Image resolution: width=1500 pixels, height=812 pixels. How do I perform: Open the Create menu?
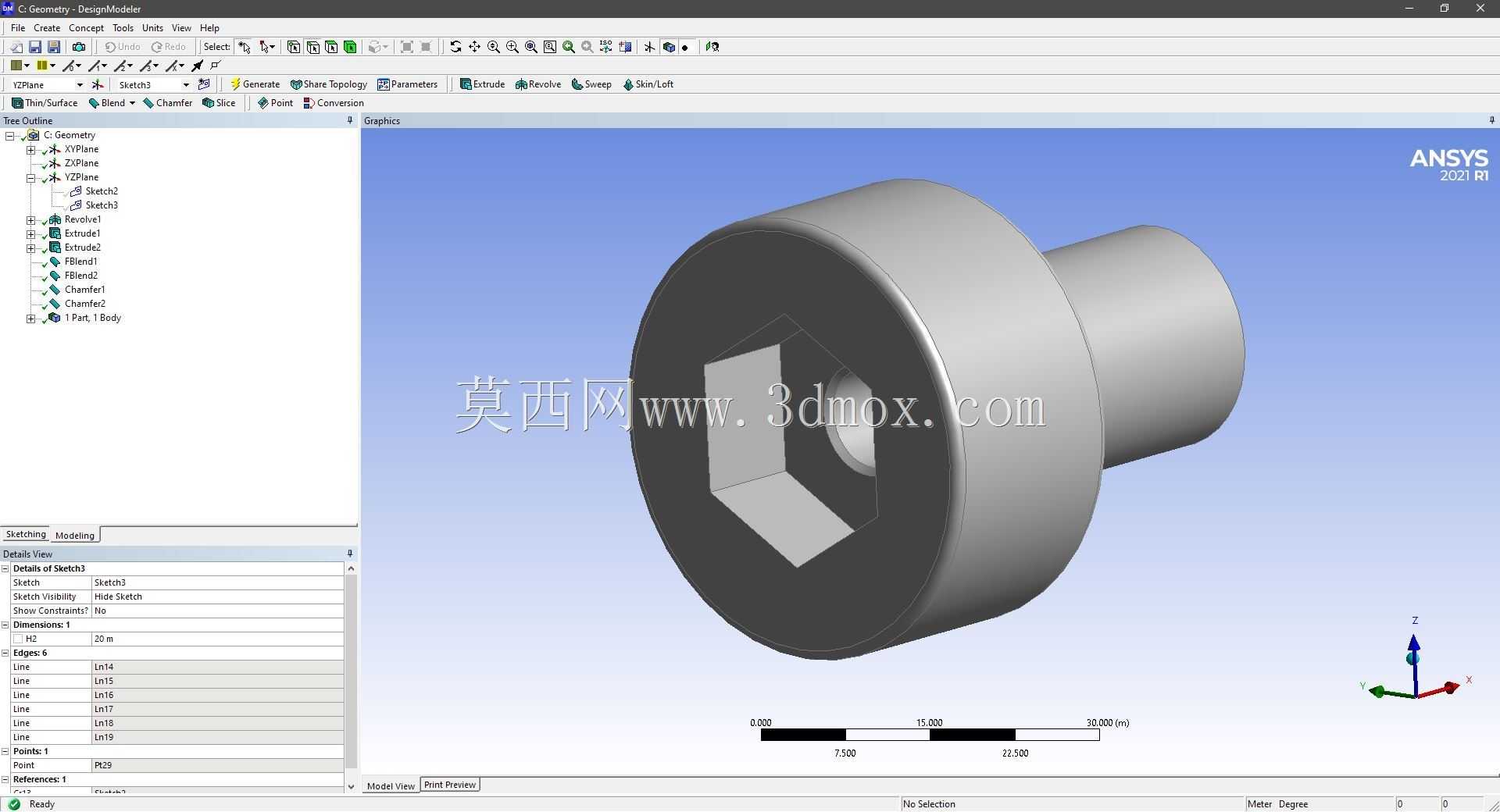(x=47, y=27)
